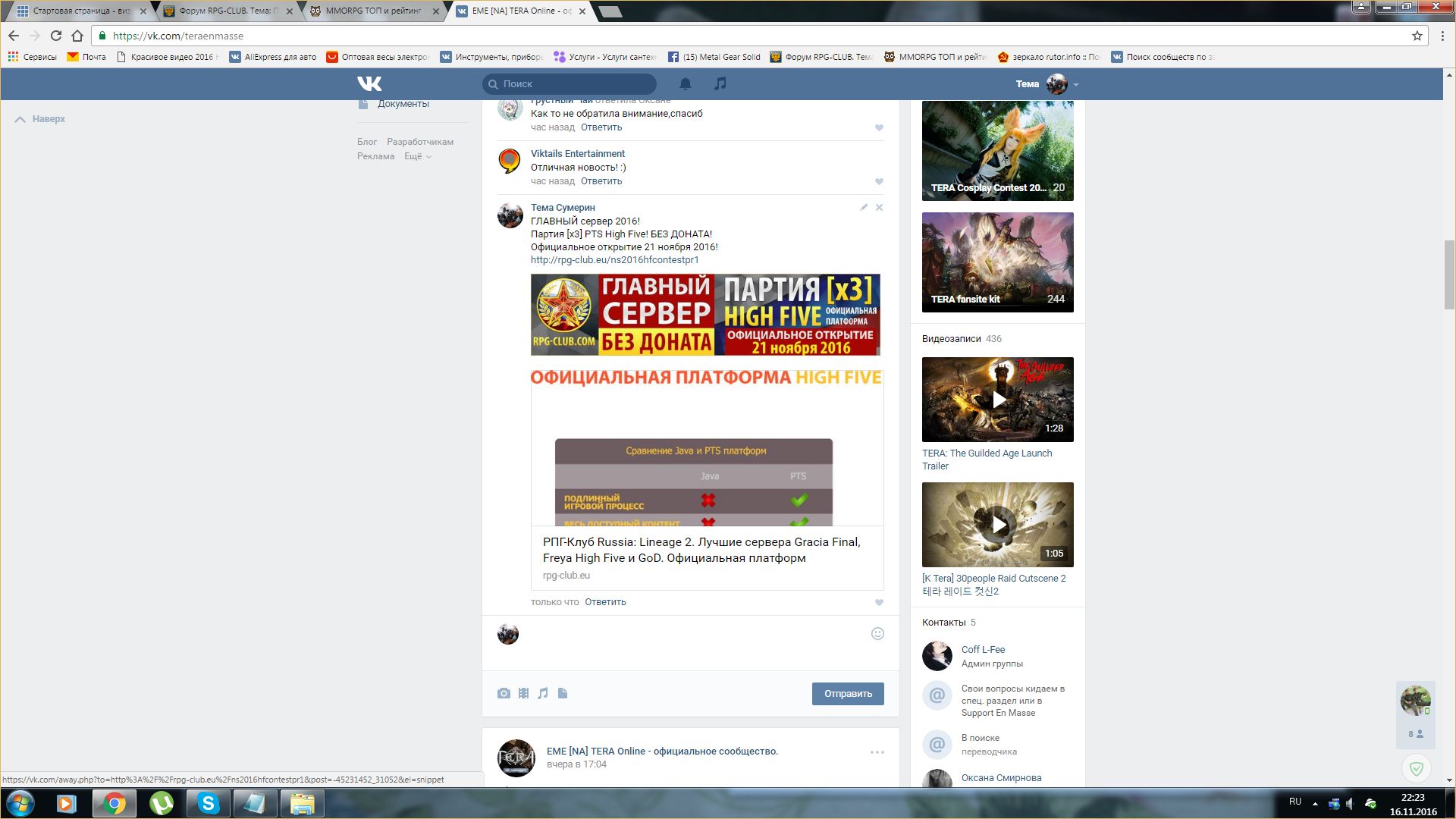Image resolution: width=1456 pixels, height=819 pixels.
Task: Open 'Контакты 5' section header
Action: [x=949, y=623]
